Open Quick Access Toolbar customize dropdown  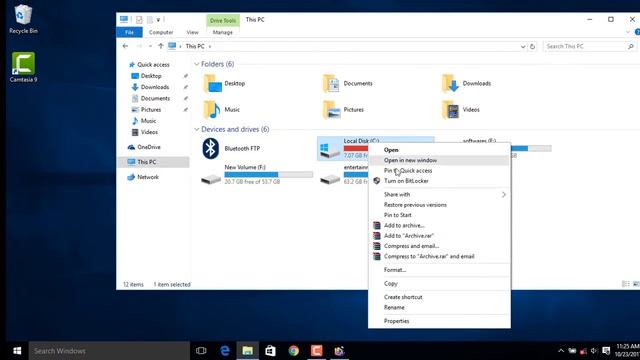point(158,20)
